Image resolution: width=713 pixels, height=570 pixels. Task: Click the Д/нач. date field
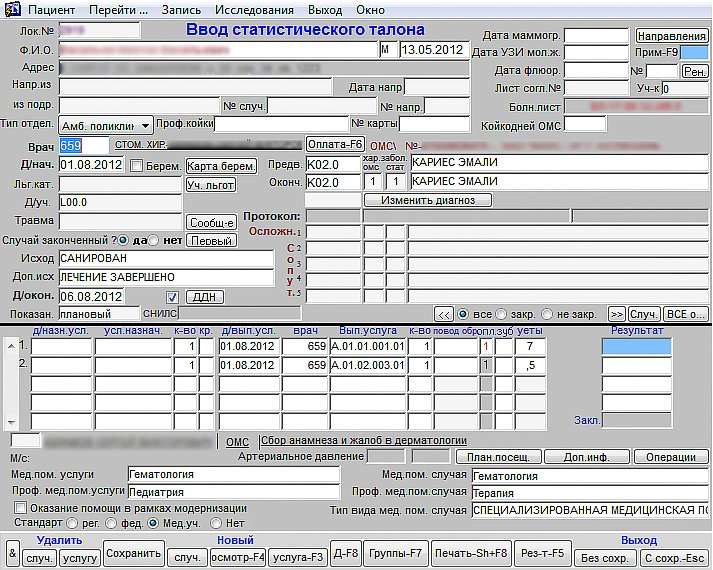coord(91,165)
